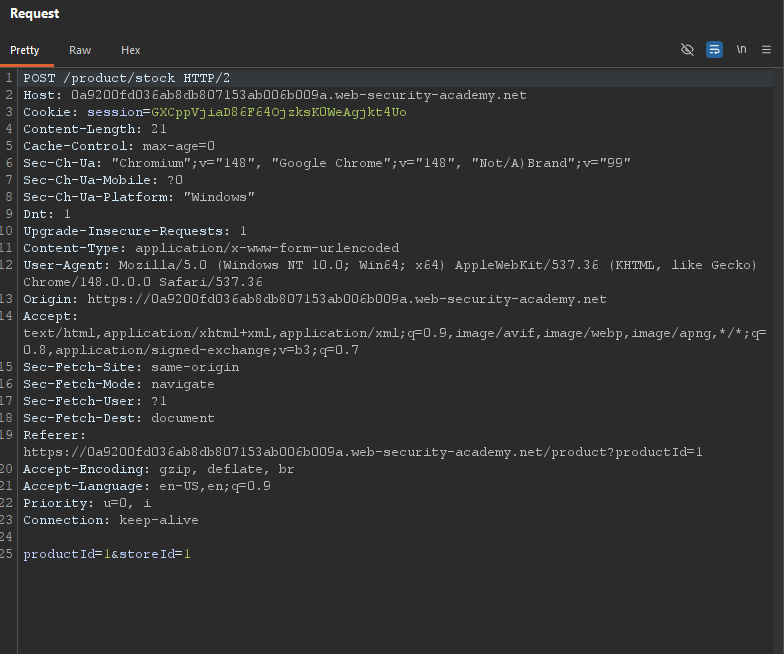Switch to the Hex tab

click(130, 50)
